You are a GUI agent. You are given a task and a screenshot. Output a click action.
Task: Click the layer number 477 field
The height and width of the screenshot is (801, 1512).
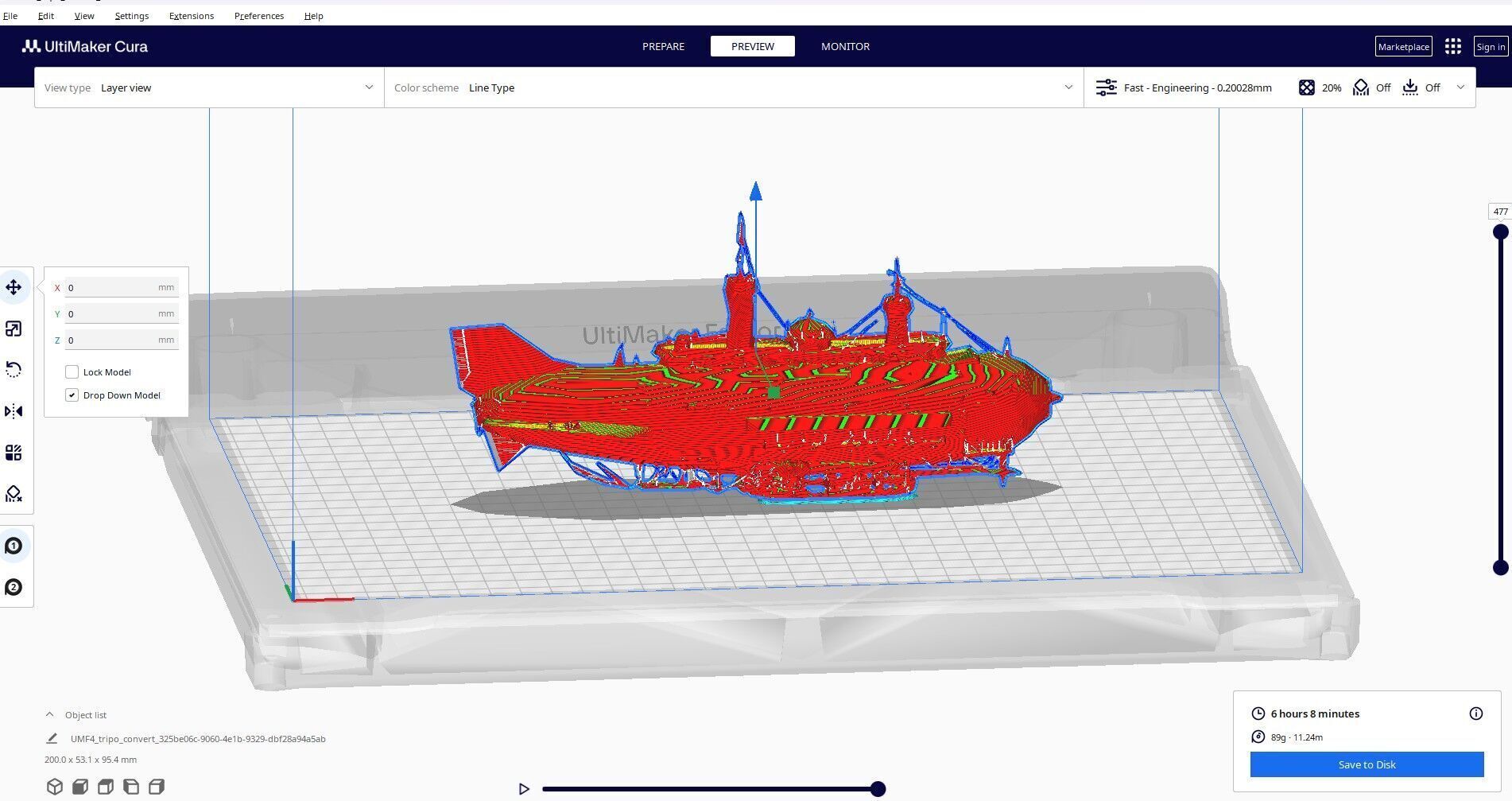pyautogui.click(x=1500, y=212)
